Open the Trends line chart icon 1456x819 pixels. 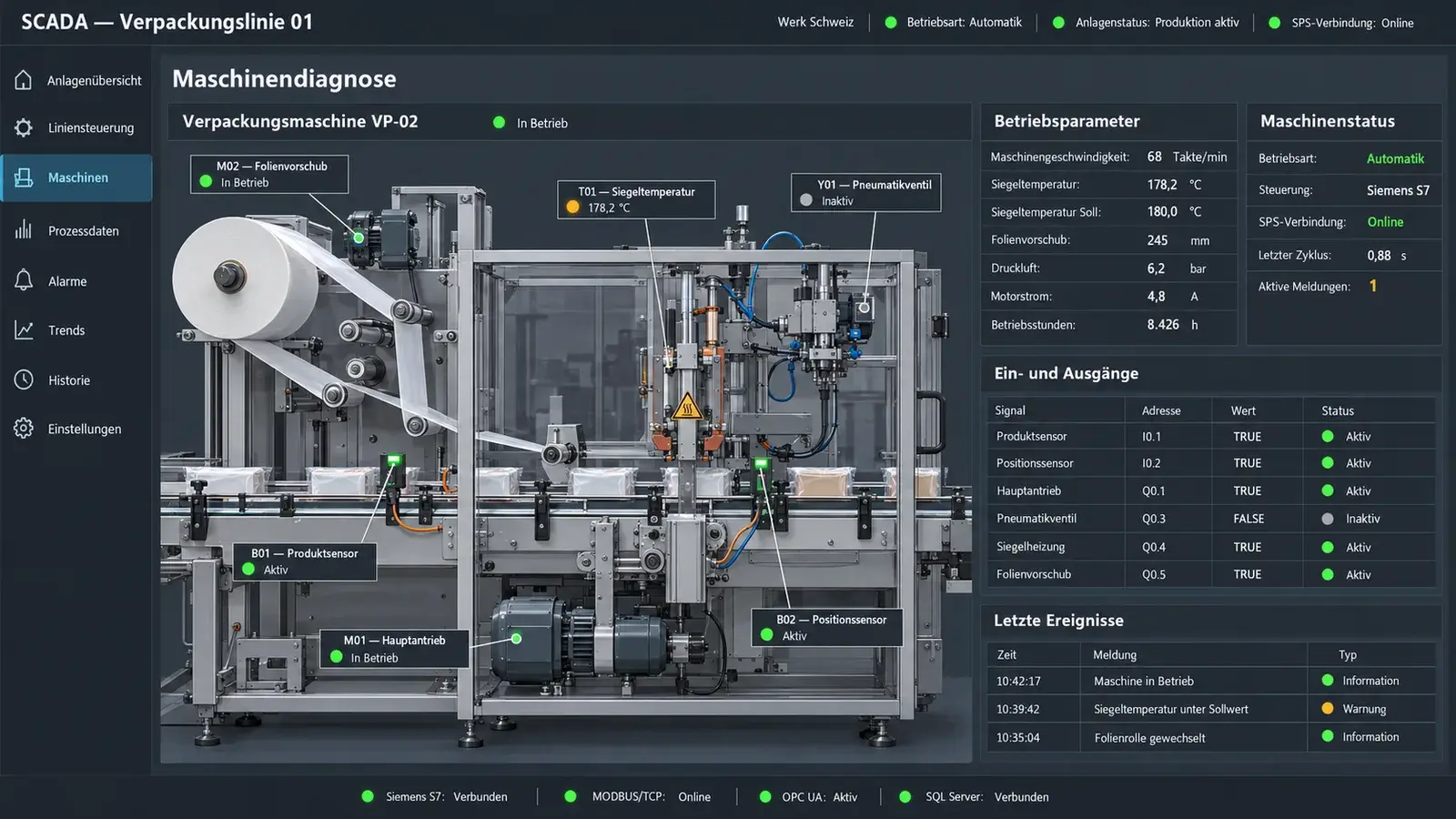tap(24, 330)
